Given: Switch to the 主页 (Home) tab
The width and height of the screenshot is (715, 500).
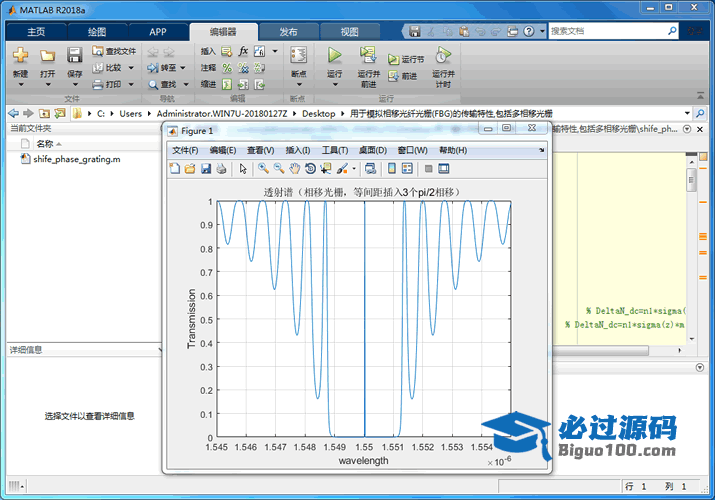Looking at the screenshot, I should [36, 32].
